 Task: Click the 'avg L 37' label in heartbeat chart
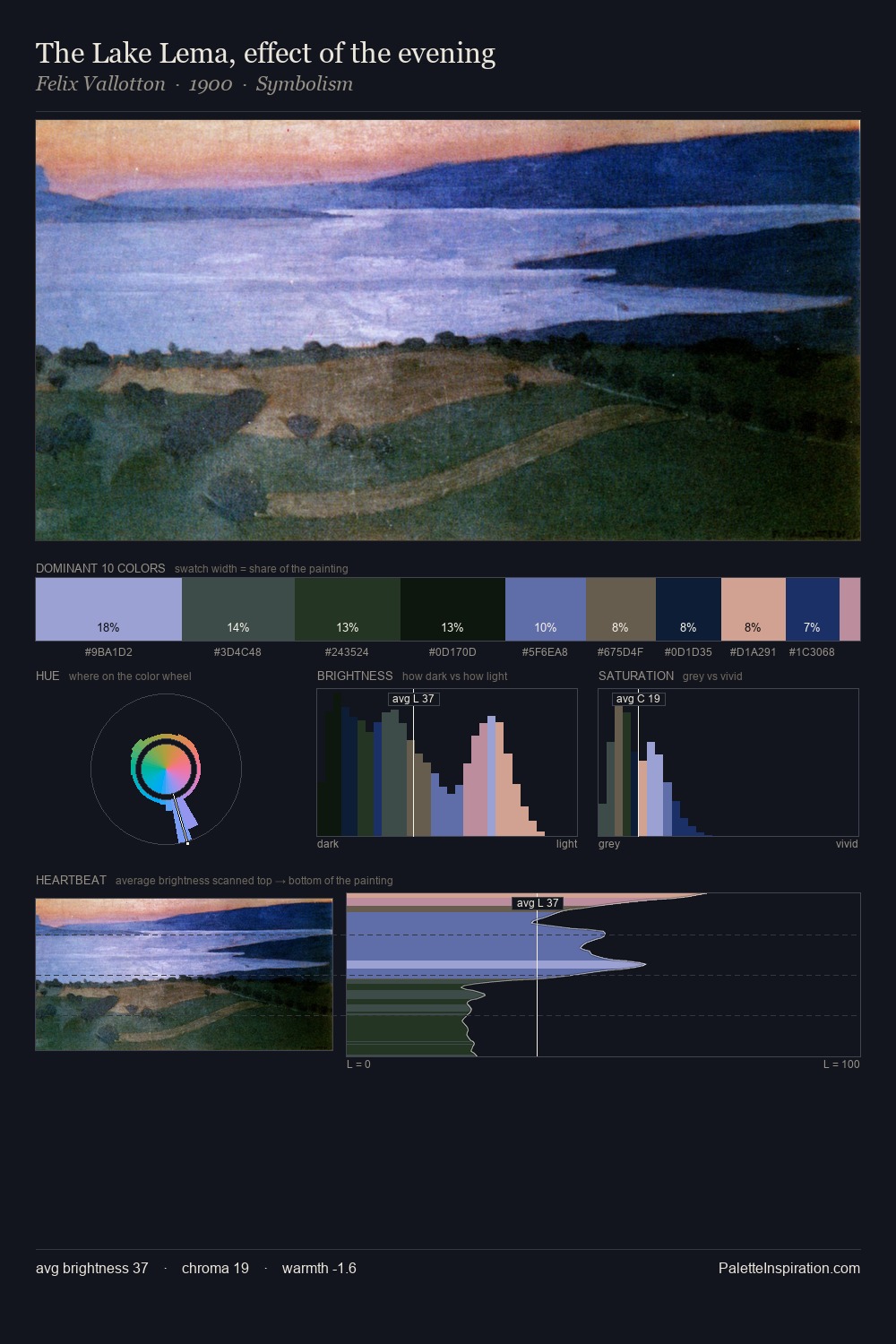[x=538, y=903]
